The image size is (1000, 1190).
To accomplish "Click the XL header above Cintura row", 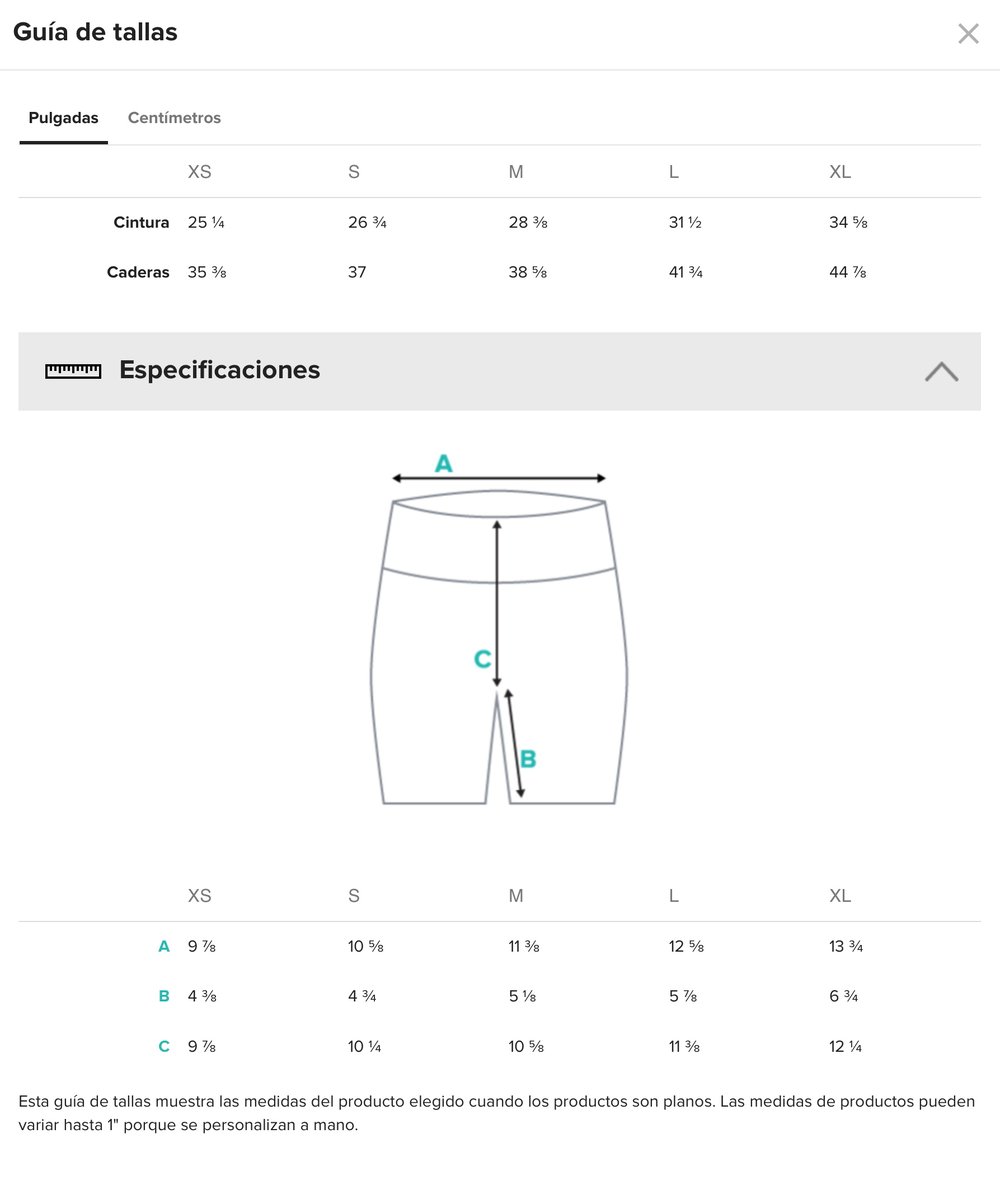I will [x=840, y=172].
